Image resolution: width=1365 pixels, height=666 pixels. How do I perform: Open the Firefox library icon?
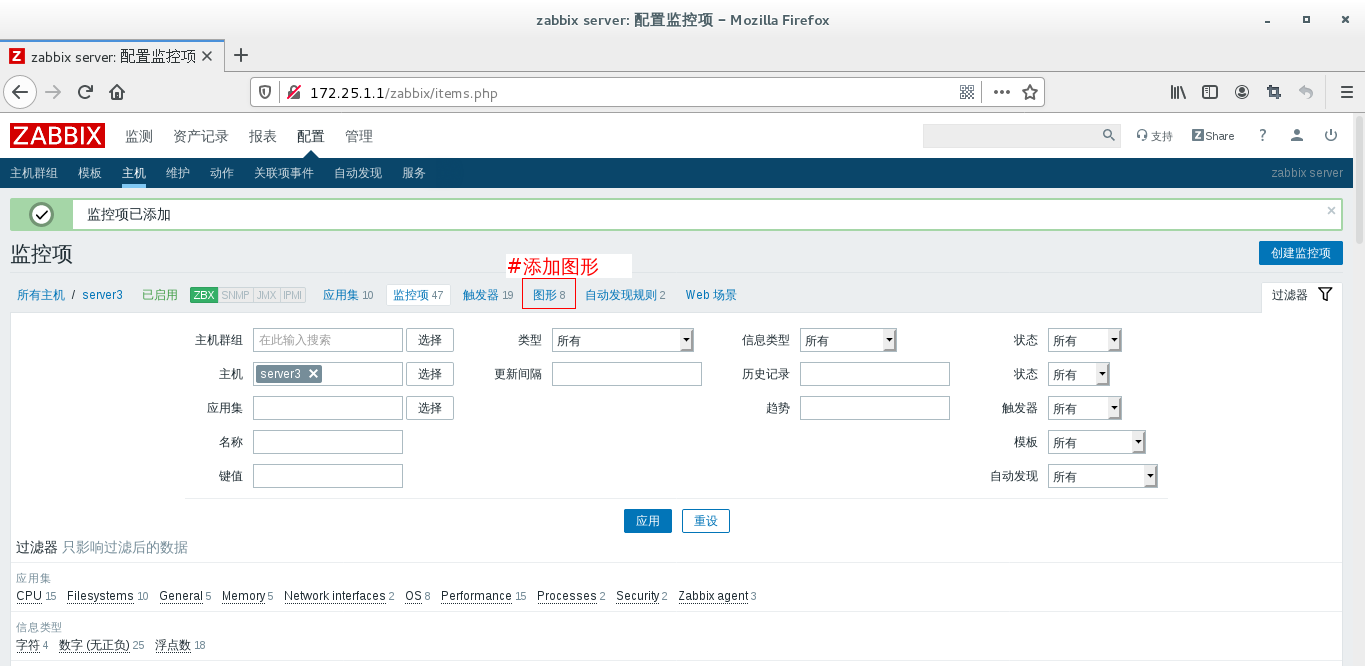click(x=1179, y=92)
